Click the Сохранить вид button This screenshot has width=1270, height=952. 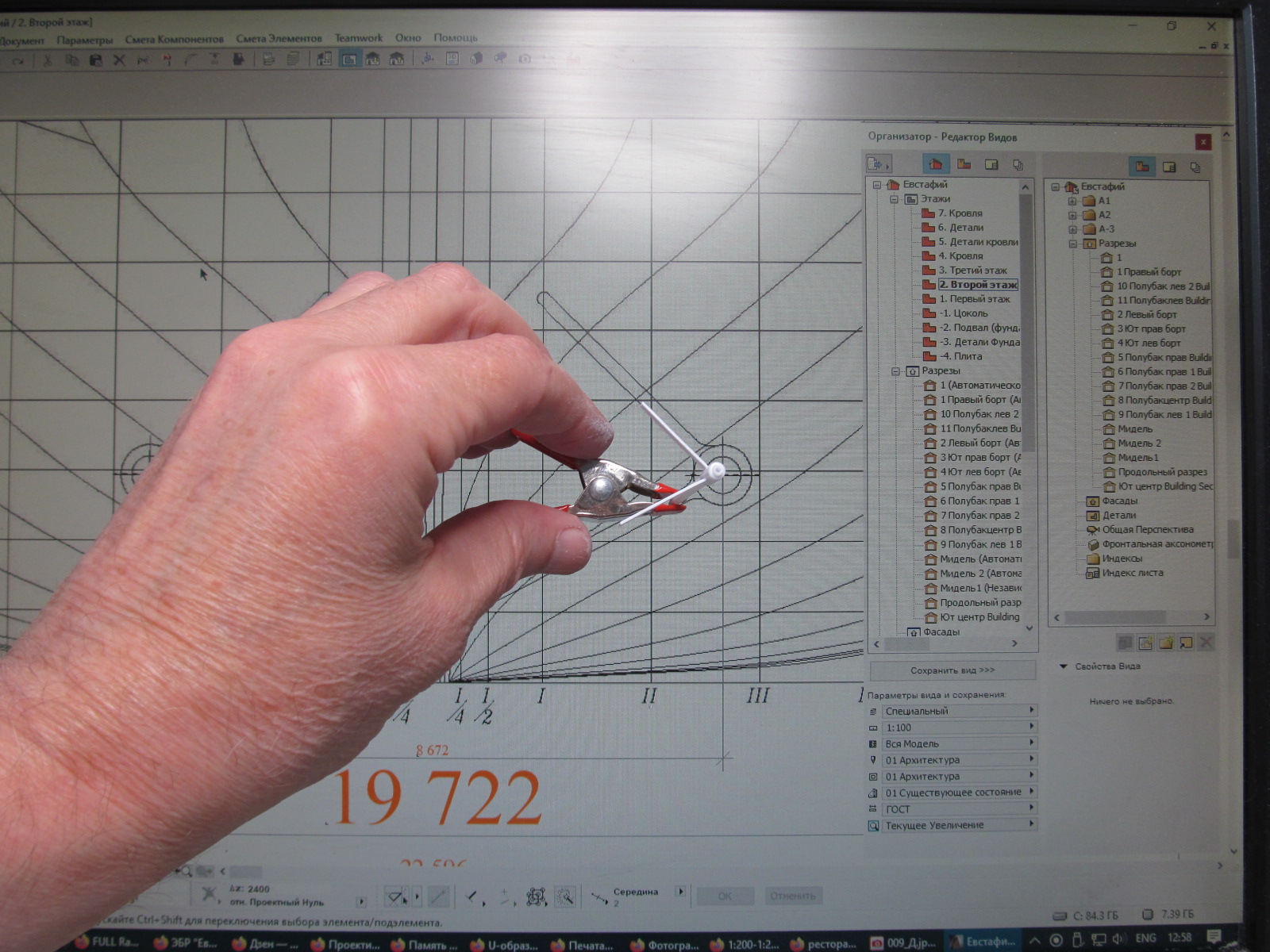click(952, 670)
